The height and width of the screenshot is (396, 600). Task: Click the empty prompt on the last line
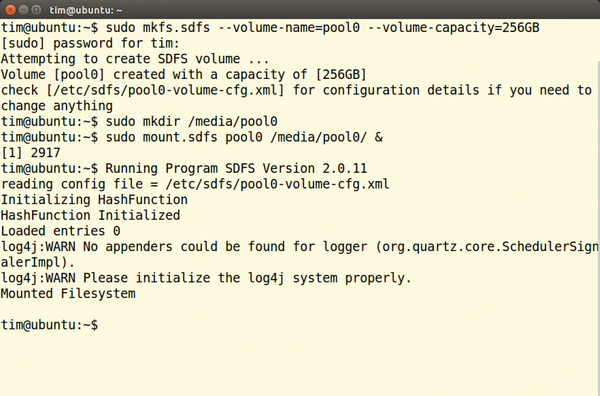tap(50, 325)
